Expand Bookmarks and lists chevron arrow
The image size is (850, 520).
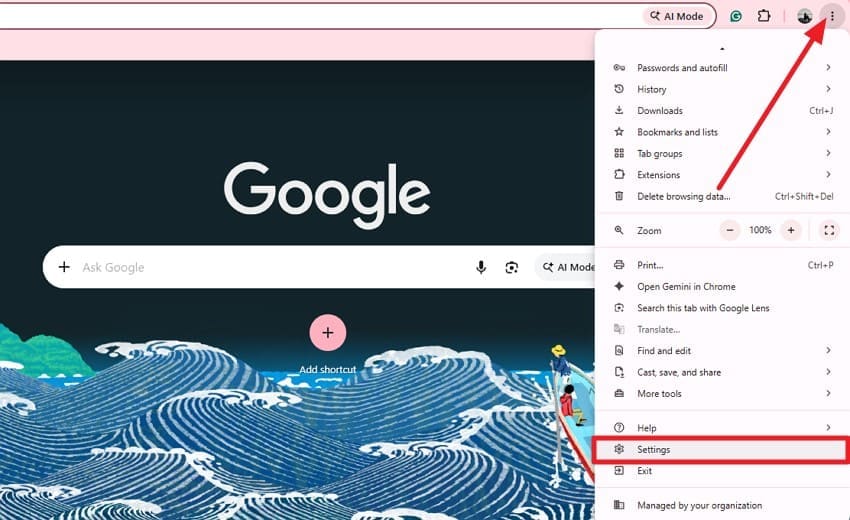tap(828, 131)
